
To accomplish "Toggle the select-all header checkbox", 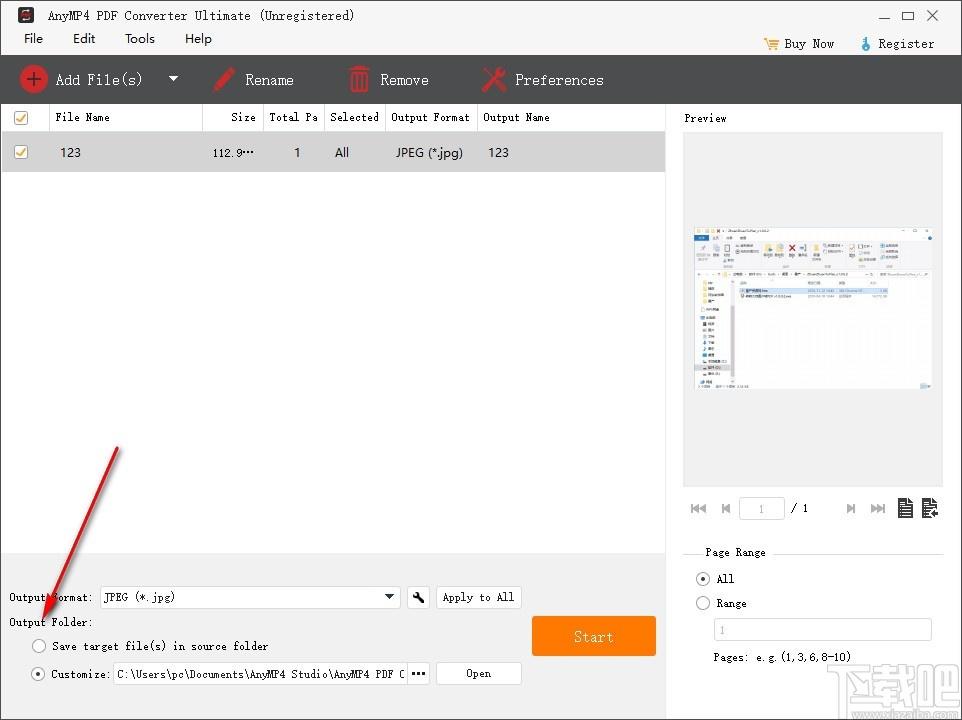I will 21,118.
